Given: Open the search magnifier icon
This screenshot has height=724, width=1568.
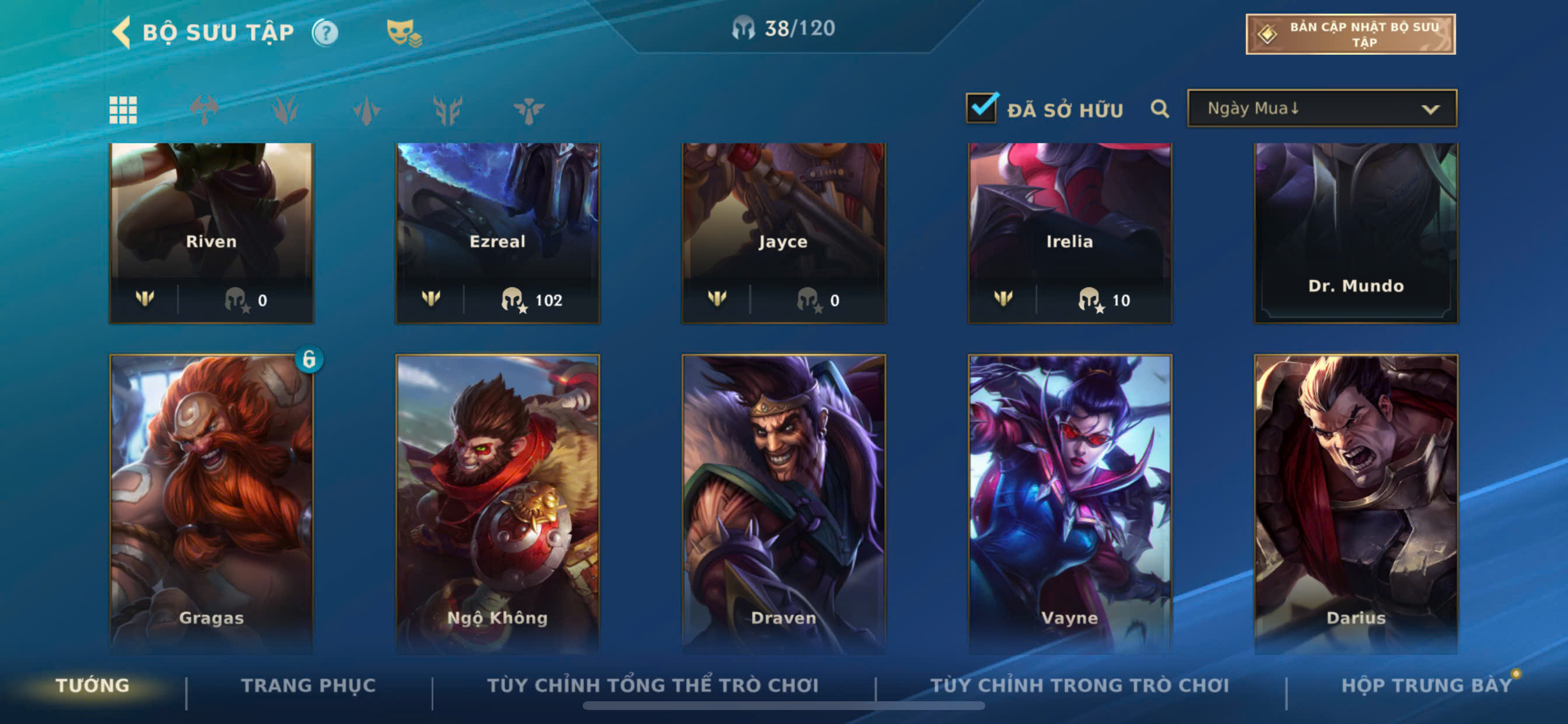Looking at the screenshot, I should pos(1160,109).
